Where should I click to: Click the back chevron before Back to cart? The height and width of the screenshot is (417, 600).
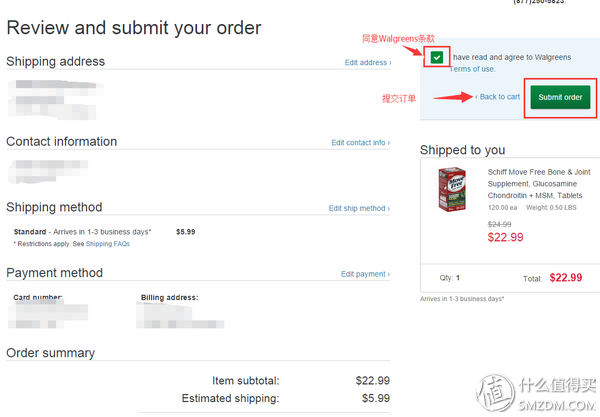click(x=476, y=97)
